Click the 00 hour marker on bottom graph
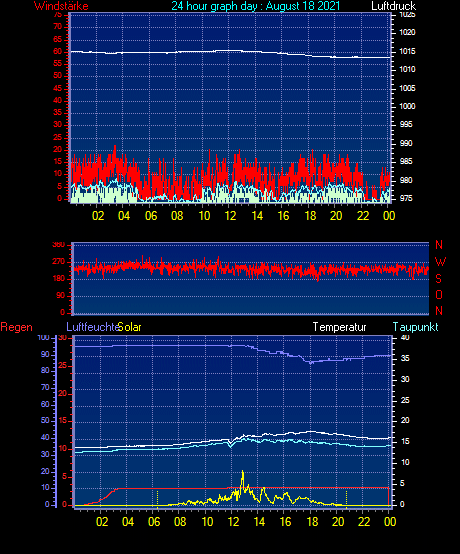The height and width of the screenshot is (554, 460). click(x=390, y=521)
